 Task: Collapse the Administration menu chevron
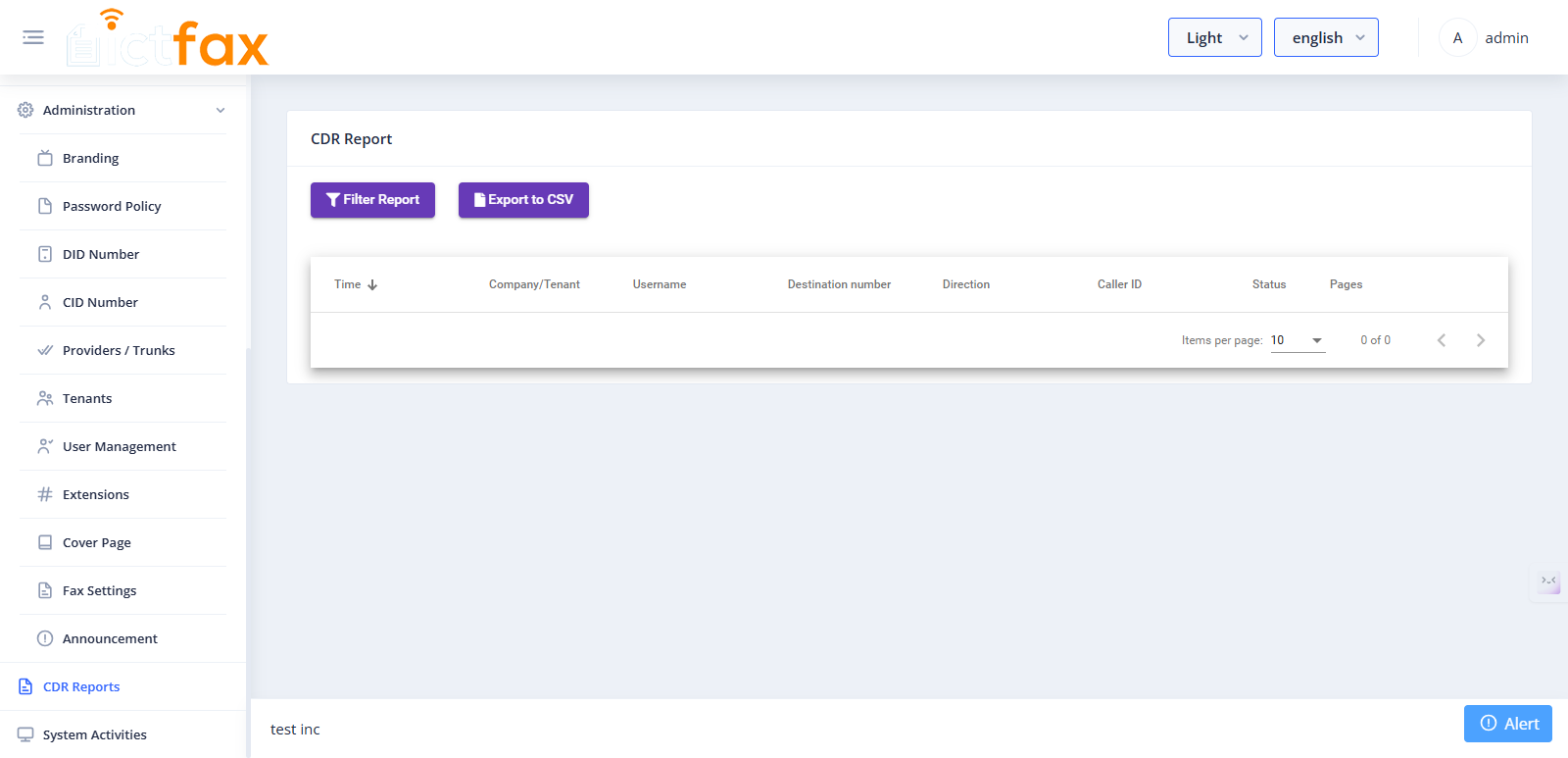tap(220, 110)
